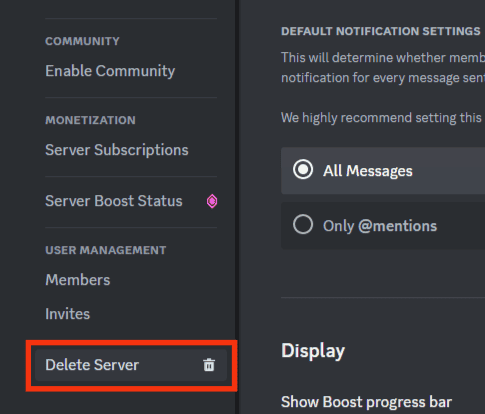
Task: Click the pink boost gem icon
Action: (212, 201)
